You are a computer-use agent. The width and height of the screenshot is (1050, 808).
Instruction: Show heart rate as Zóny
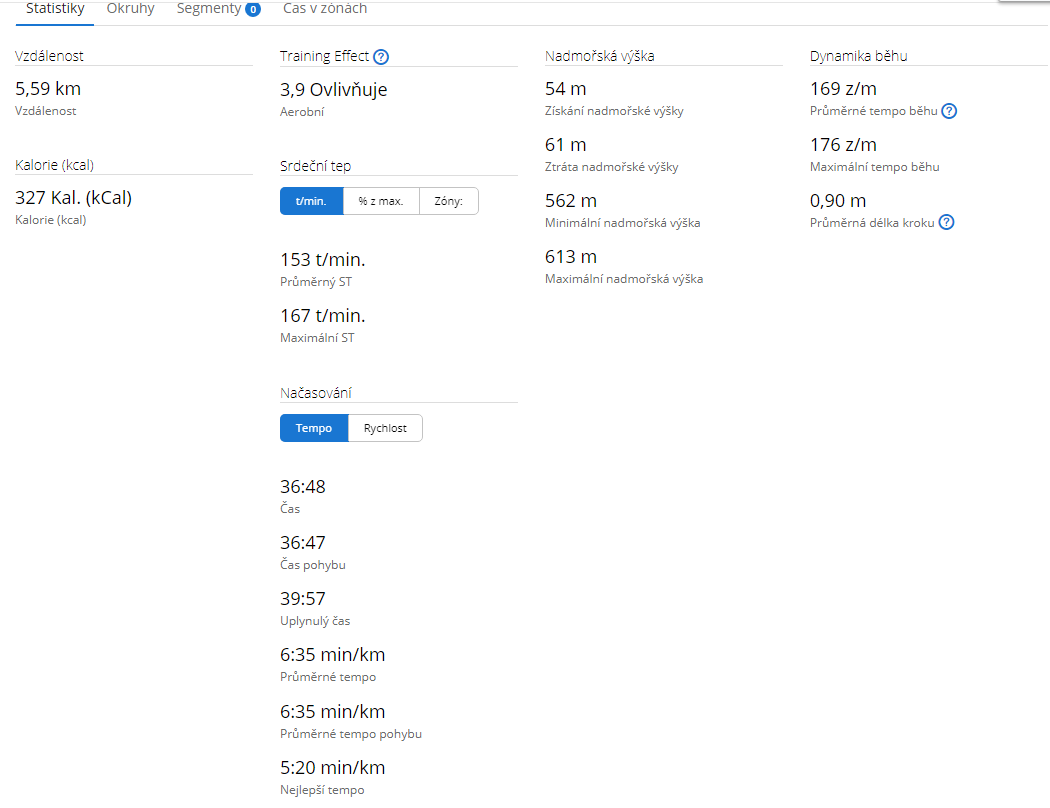pos(448,201)
